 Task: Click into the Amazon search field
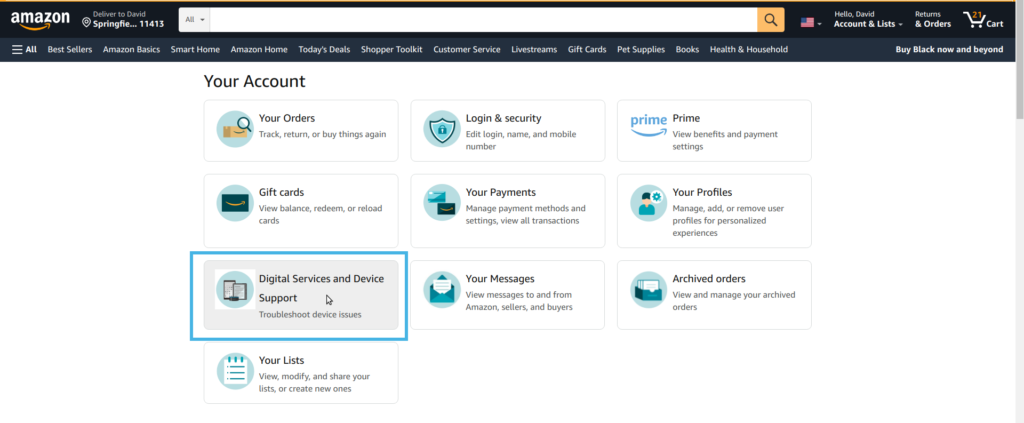(484, 20)
